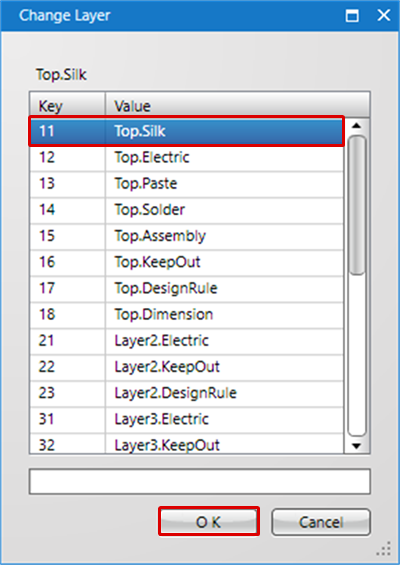Select the Layer3.Electric row

(x=187, y=420)
